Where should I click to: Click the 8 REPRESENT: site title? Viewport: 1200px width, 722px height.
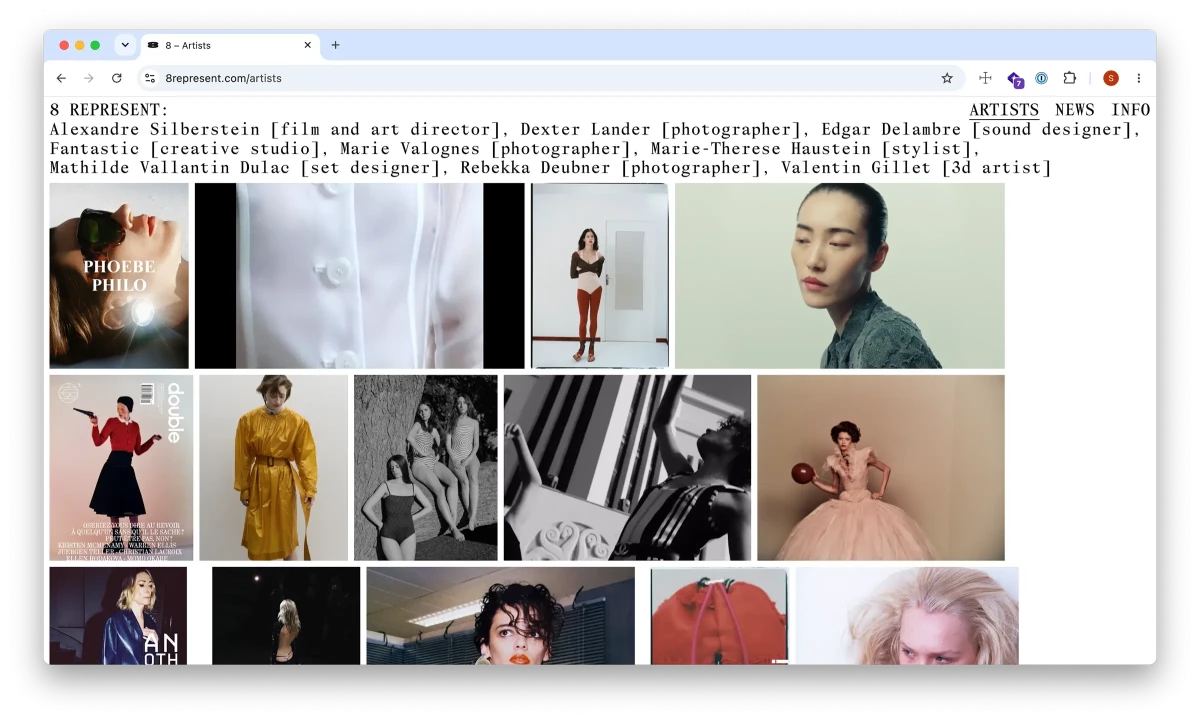[x=109, y=110]
